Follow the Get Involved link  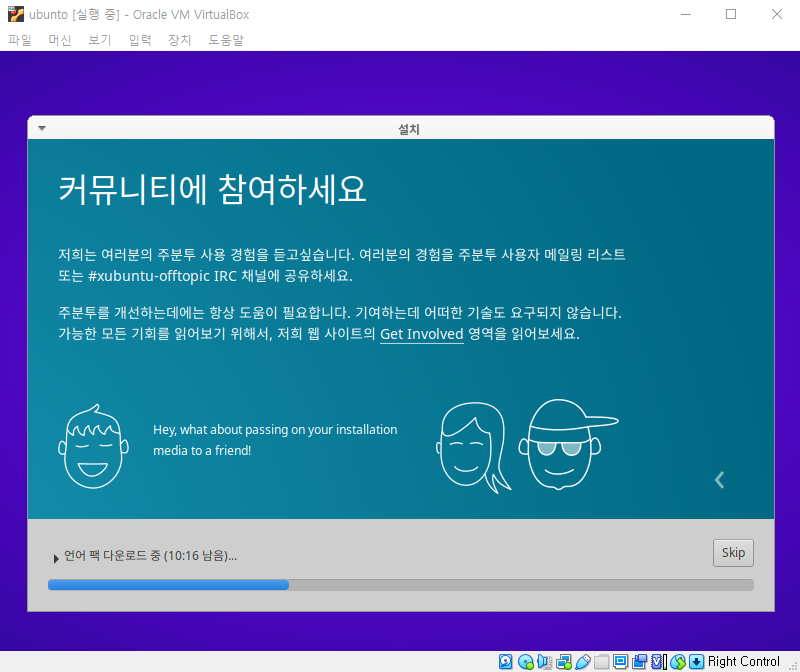click(x=422, y=334)
